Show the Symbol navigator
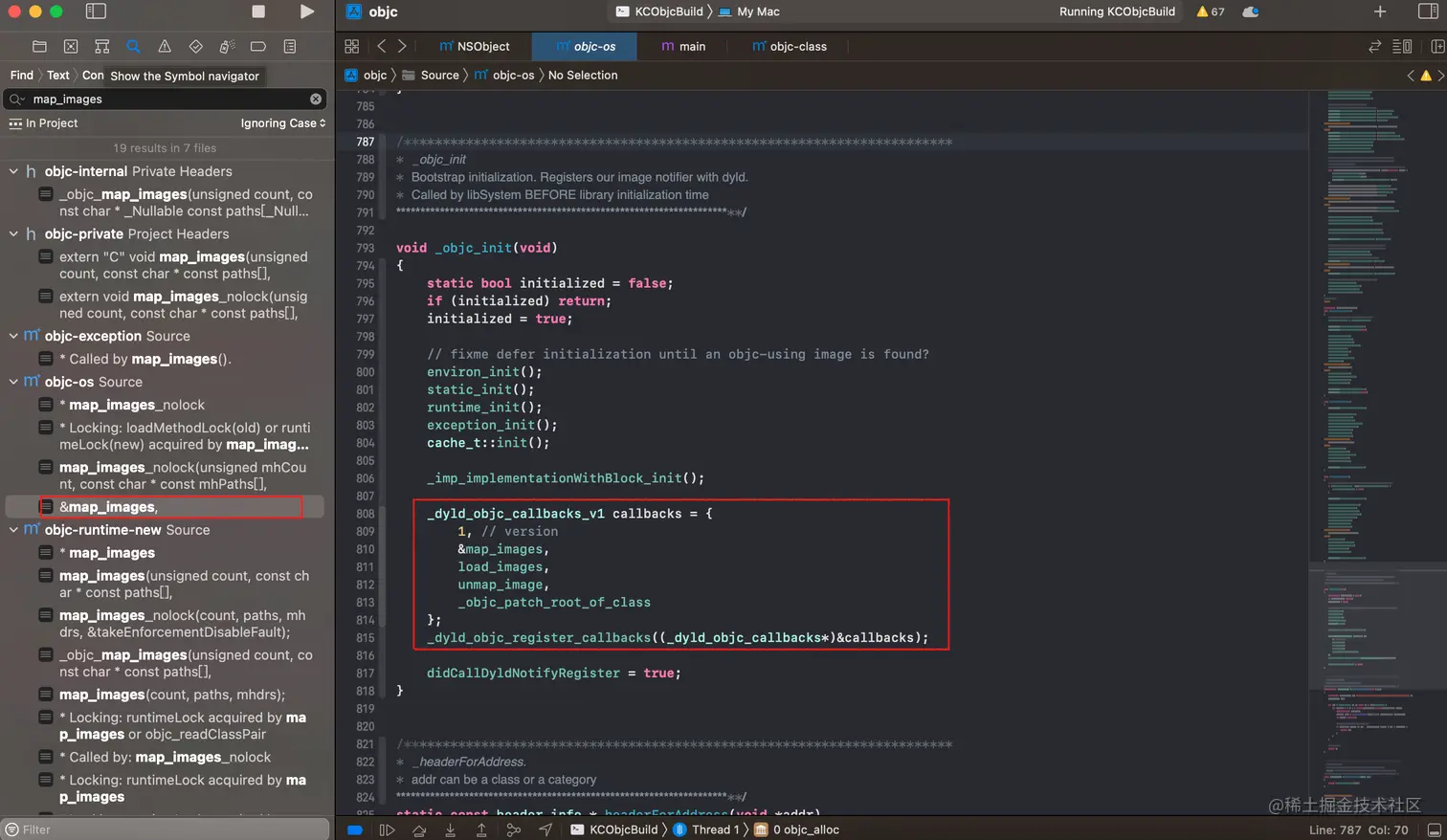1447x840 pixels. (x=102, y=46)
